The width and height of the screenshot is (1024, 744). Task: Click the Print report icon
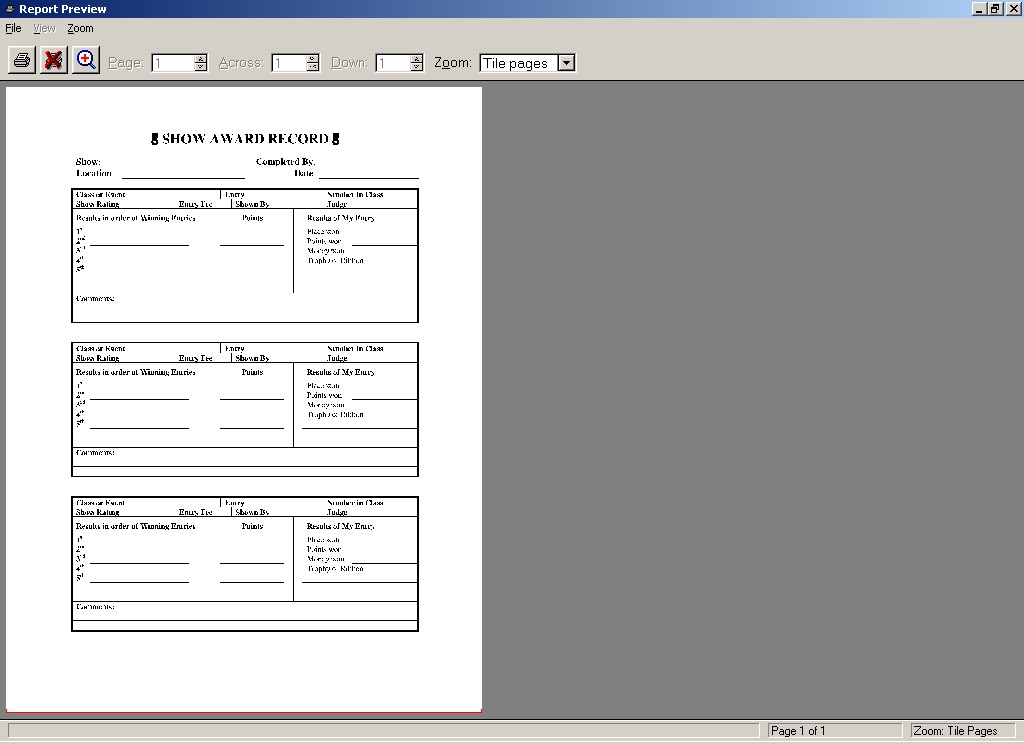click(22, 61)
